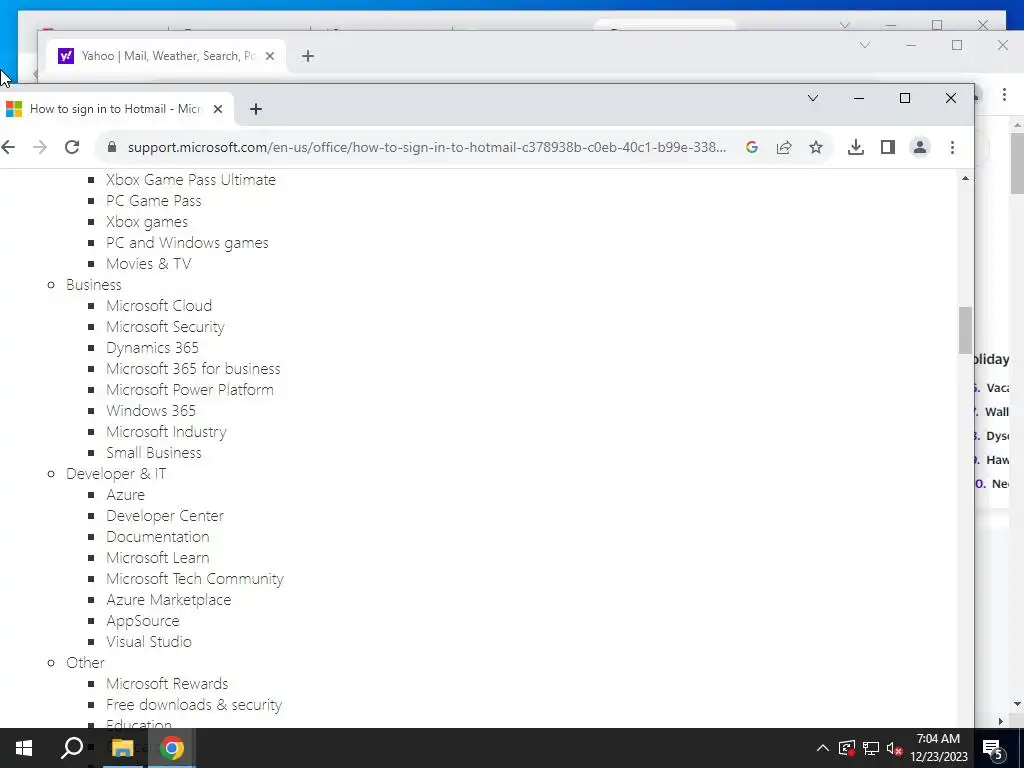Viewport: 1024px width, 768px height.
Task: Open Windows taskbar search
Action: click(x=71, y=748)
